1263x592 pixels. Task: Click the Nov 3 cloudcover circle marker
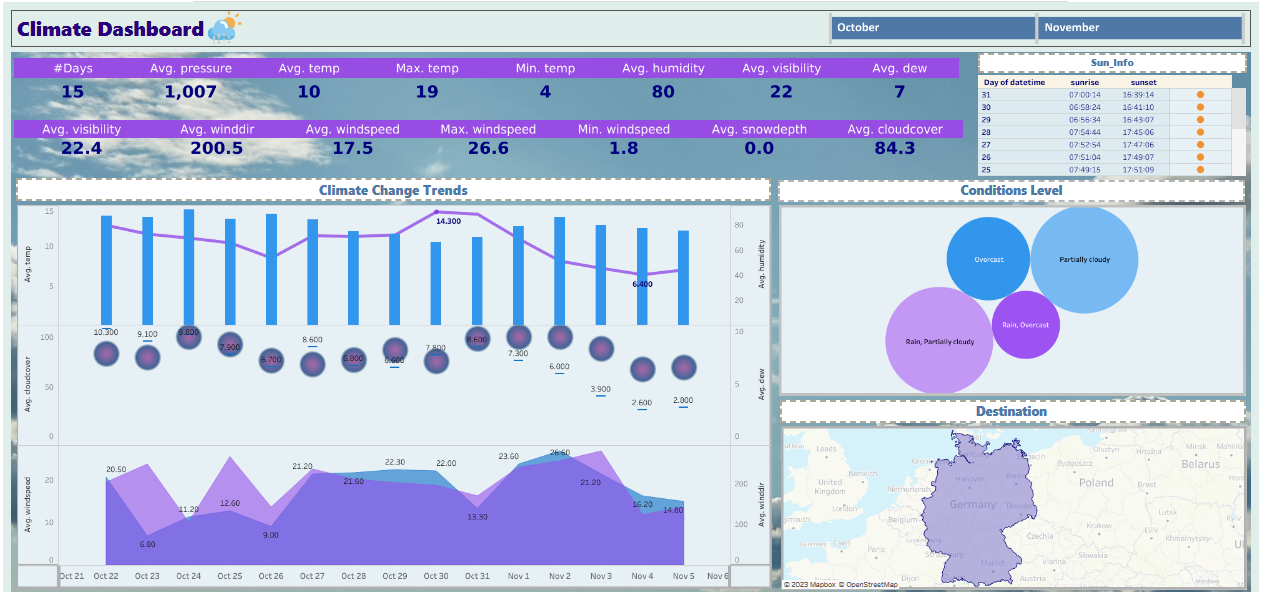(x=600, y=348)
